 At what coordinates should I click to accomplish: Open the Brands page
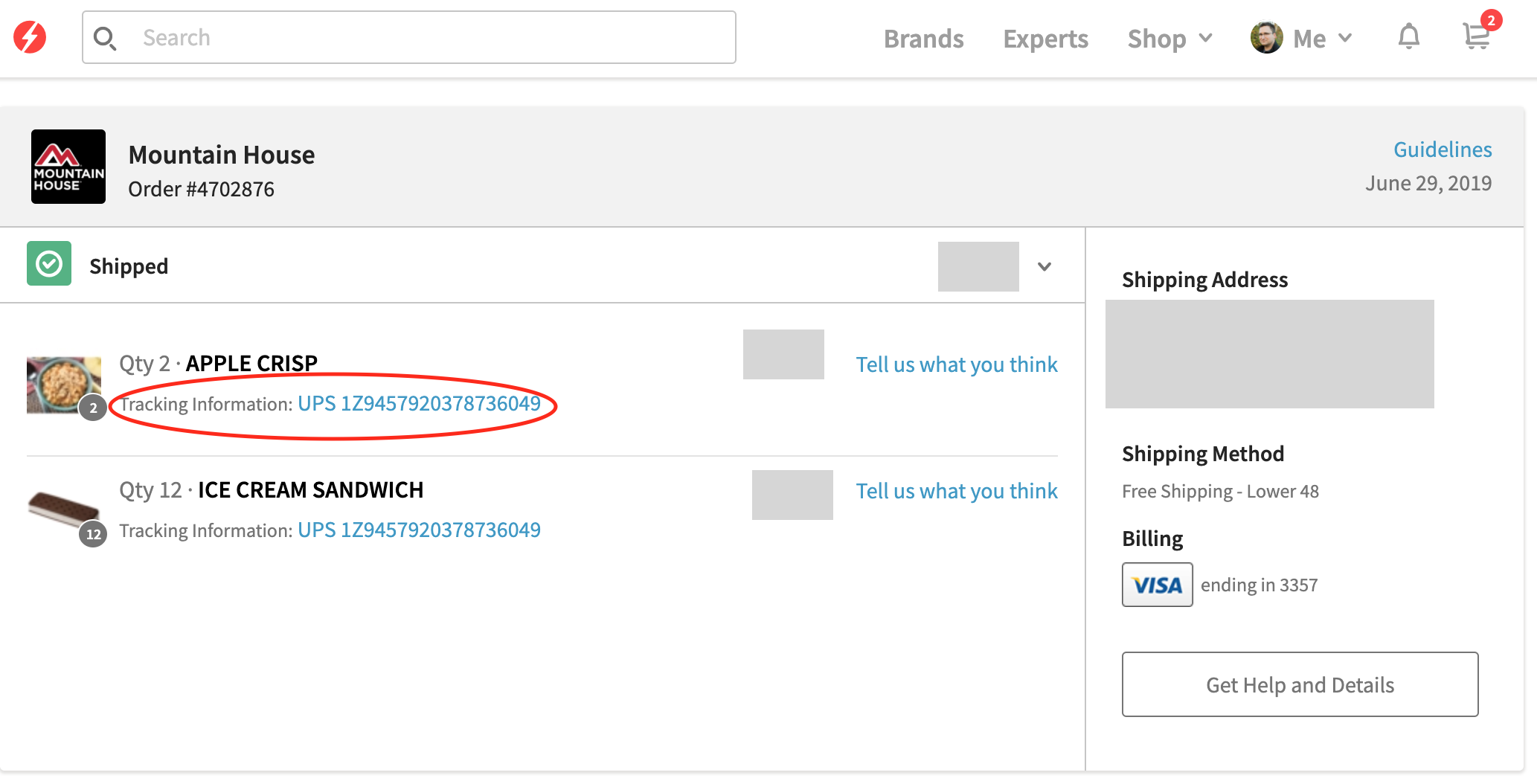923,39
